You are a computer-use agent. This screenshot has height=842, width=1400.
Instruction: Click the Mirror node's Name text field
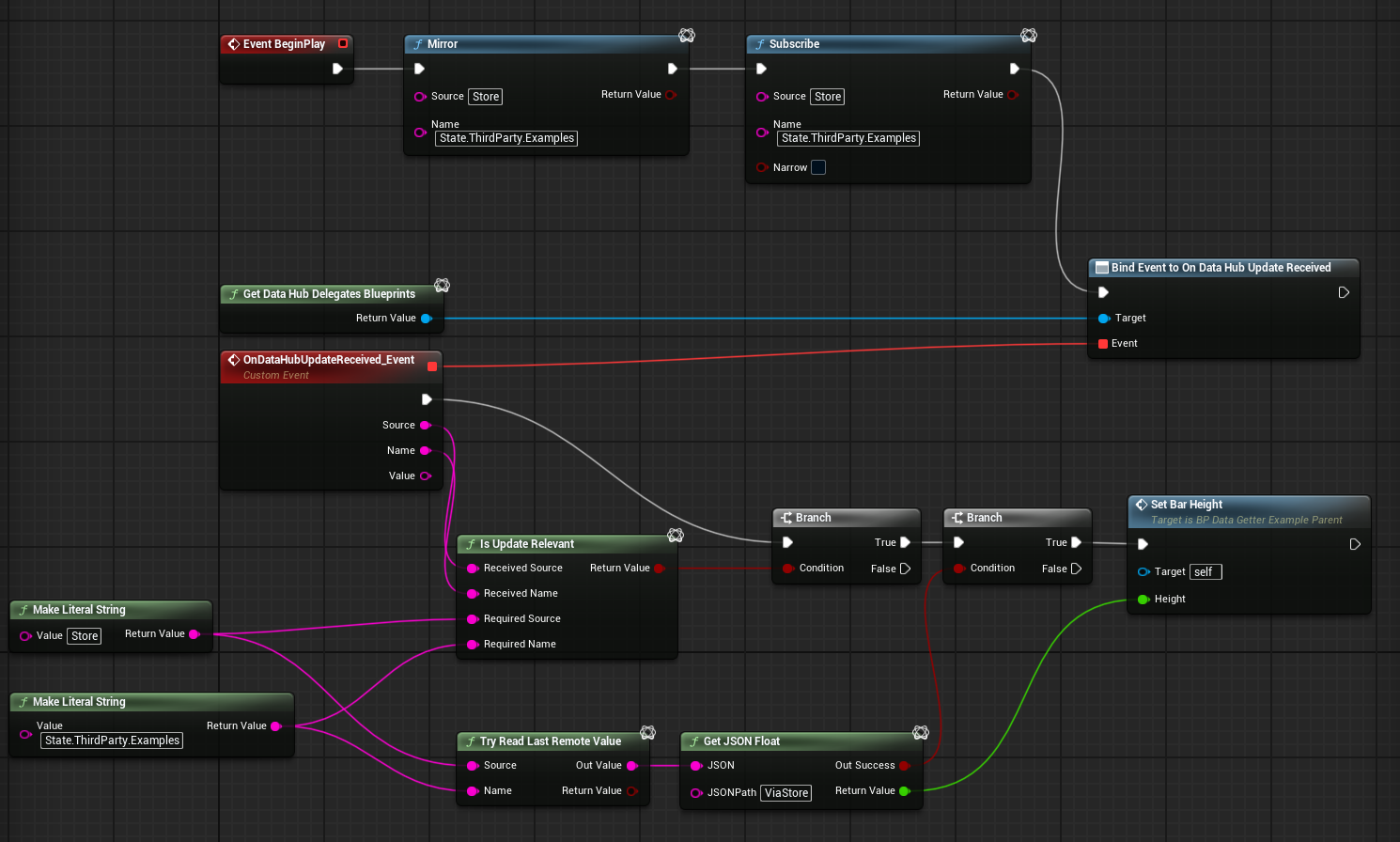[x=506, y=138]
